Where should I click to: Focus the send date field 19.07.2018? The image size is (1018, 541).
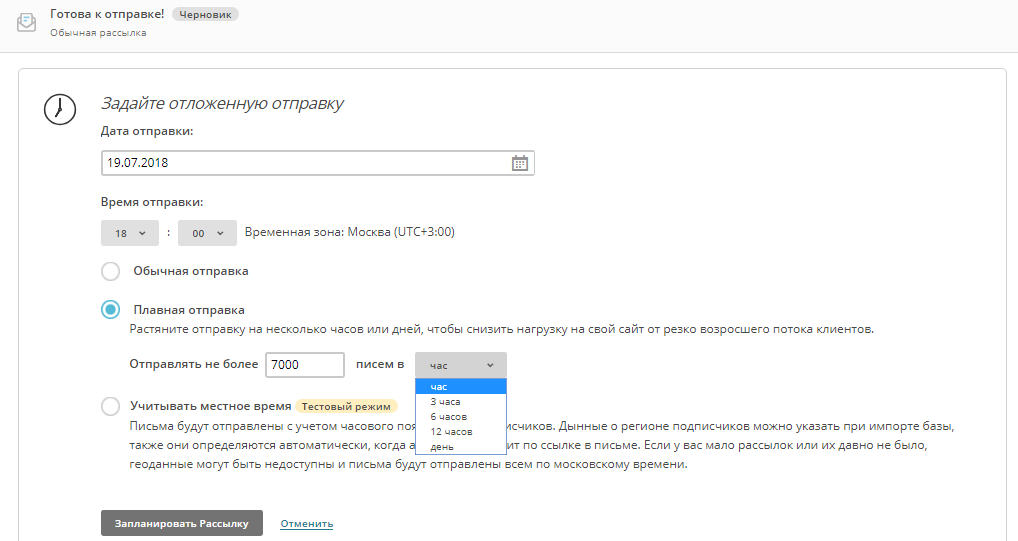point(300,162)
